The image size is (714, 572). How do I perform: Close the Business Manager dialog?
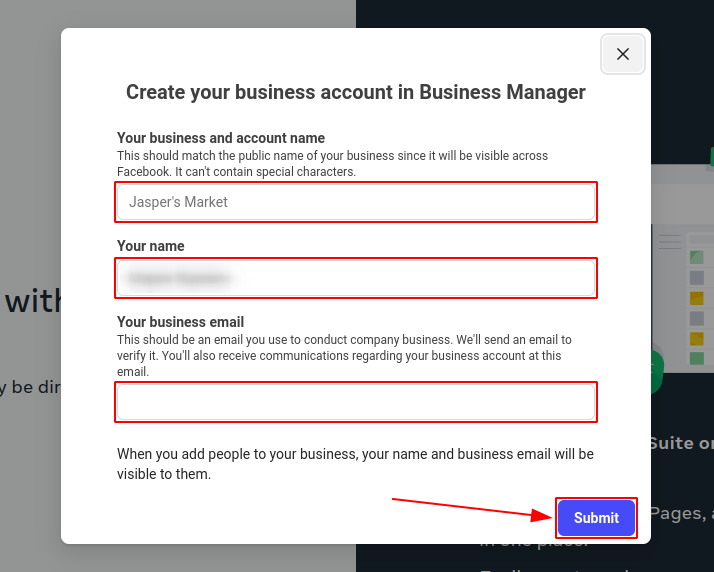tap(622, 54)
